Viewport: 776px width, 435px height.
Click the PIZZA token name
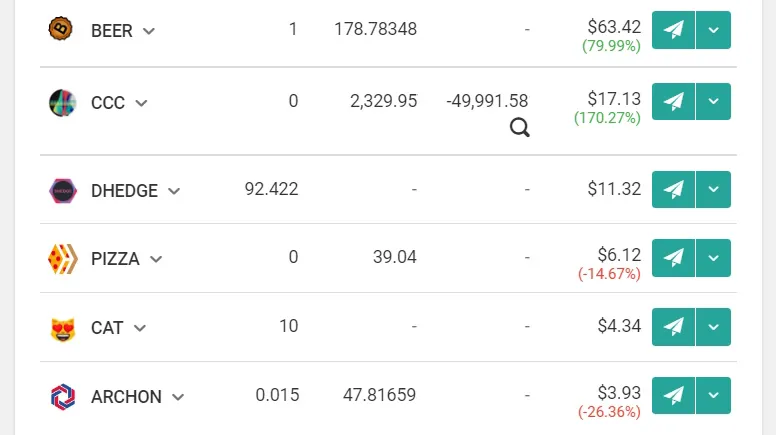[115, 259]
